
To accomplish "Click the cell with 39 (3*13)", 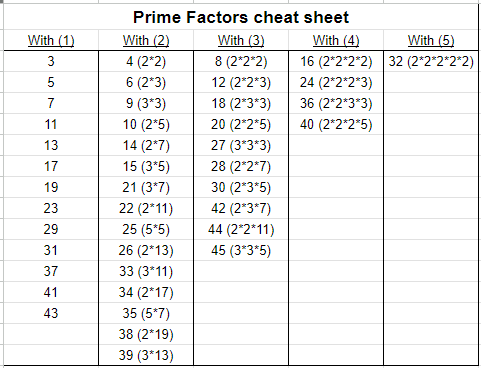I will point(146,355).
